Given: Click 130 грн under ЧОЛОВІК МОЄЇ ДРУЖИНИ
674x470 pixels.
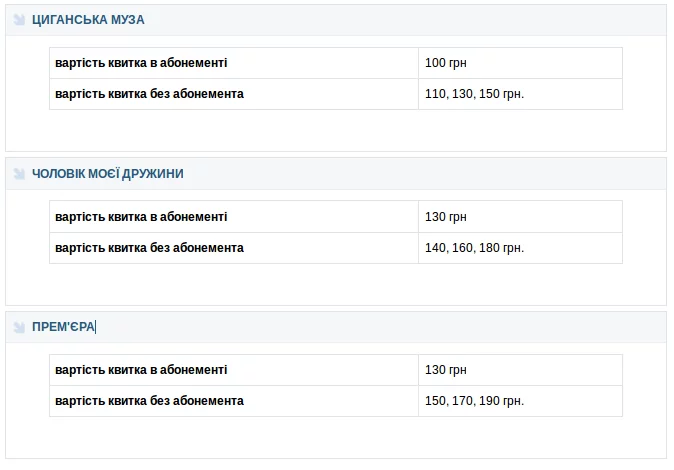Looking at the screenshot, I should 446,217.
